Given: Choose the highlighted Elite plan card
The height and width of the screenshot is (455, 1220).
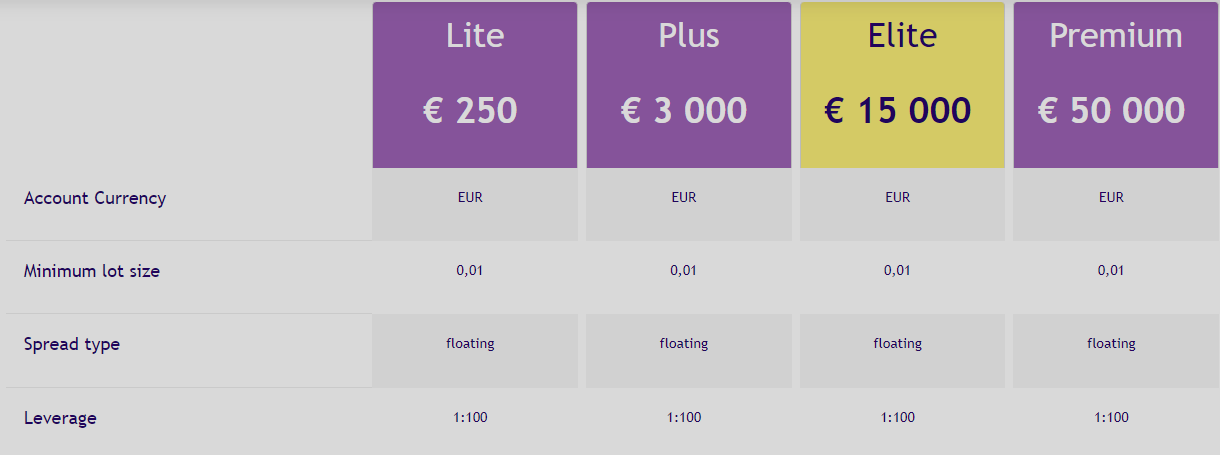Looking at the screenshot, I should point(902,85).
